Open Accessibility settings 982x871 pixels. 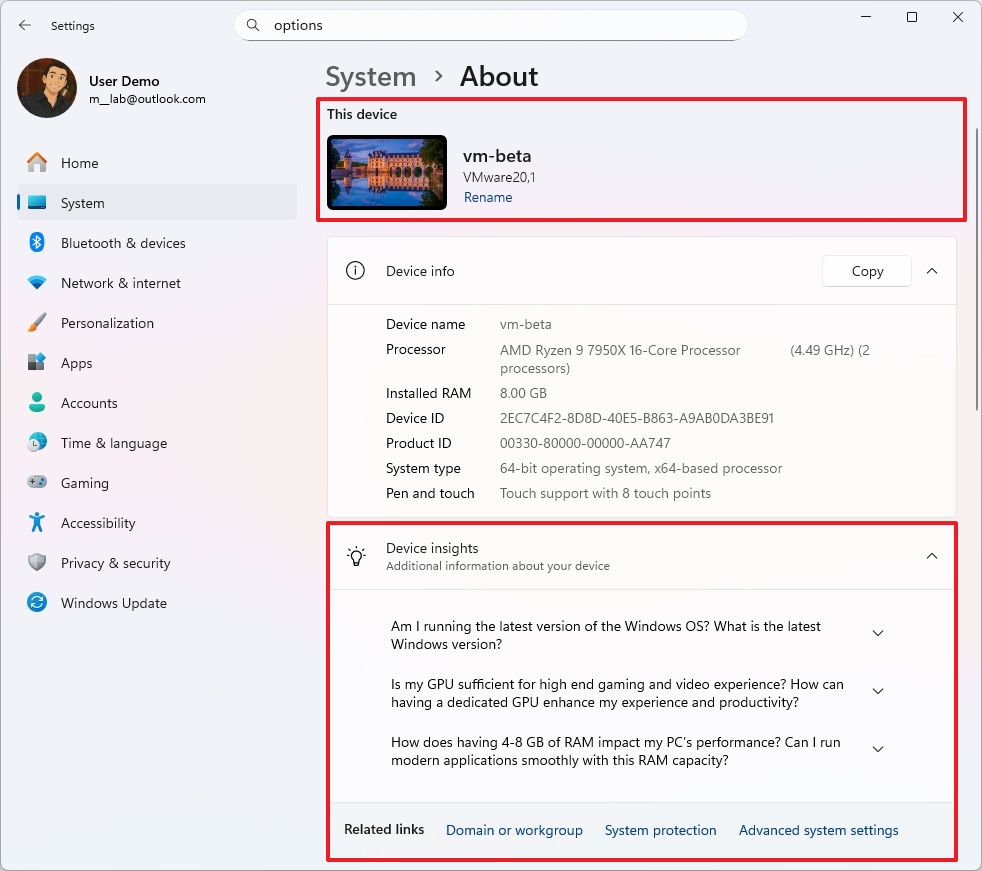[x=97, y=523]
